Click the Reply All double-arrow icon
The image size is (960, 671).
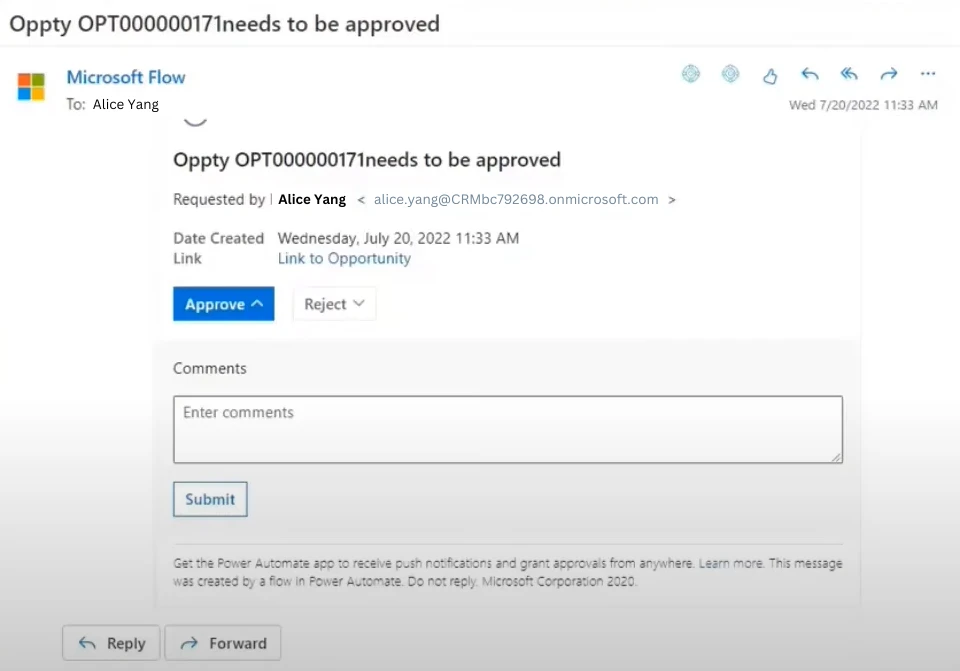click(849, 75)
